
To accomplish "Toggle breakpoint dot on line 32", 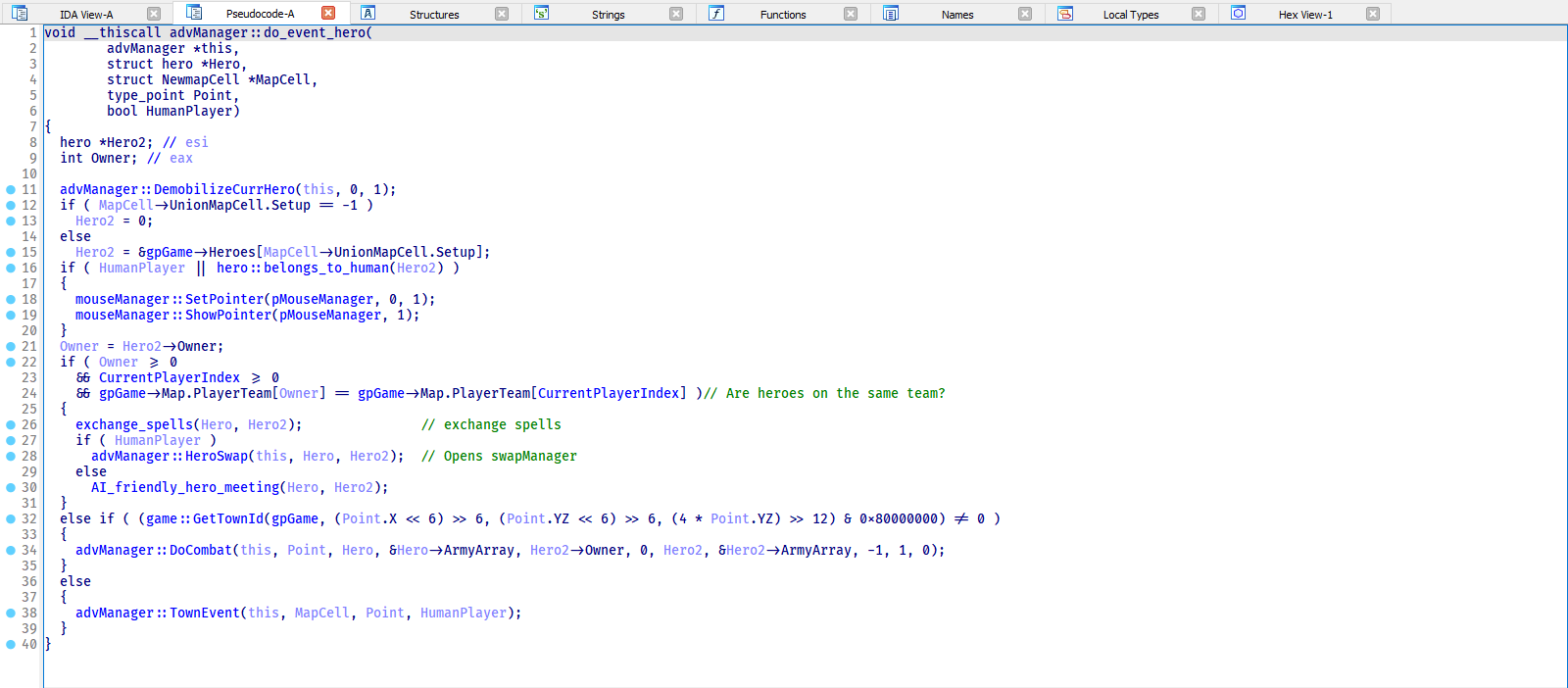I will point(11,518).
